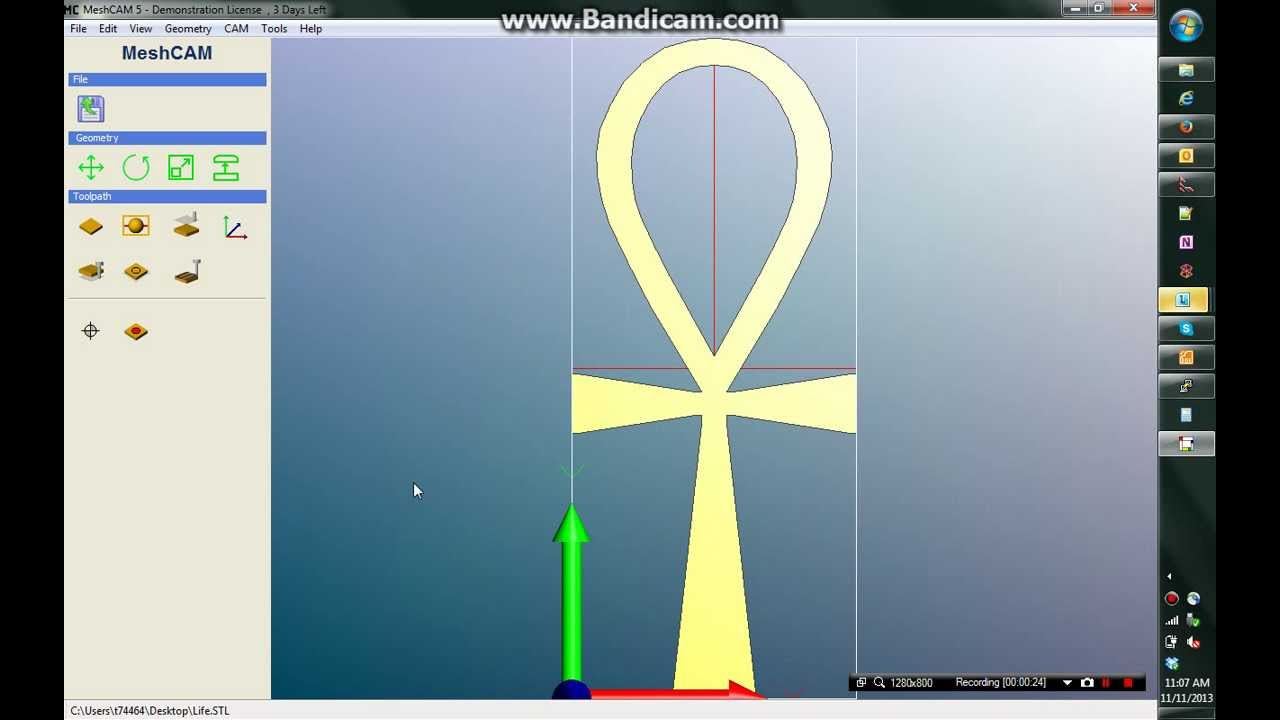Take a screenshot with Bandicam camera icon
The width and height of the screenshot is (1280, 720).
1087,683
